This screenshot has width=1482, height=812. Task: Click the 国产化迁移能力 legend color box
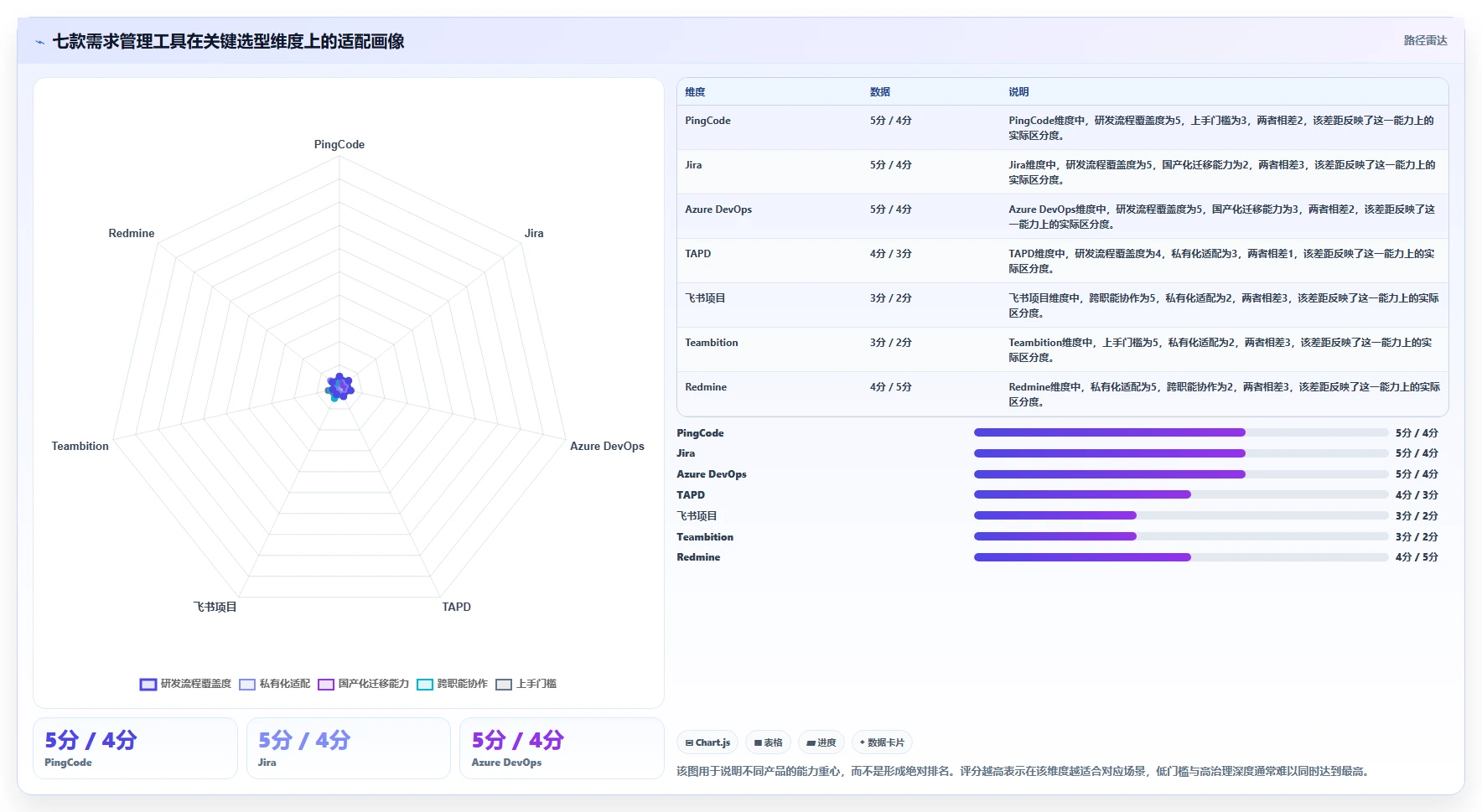point(326,685)
